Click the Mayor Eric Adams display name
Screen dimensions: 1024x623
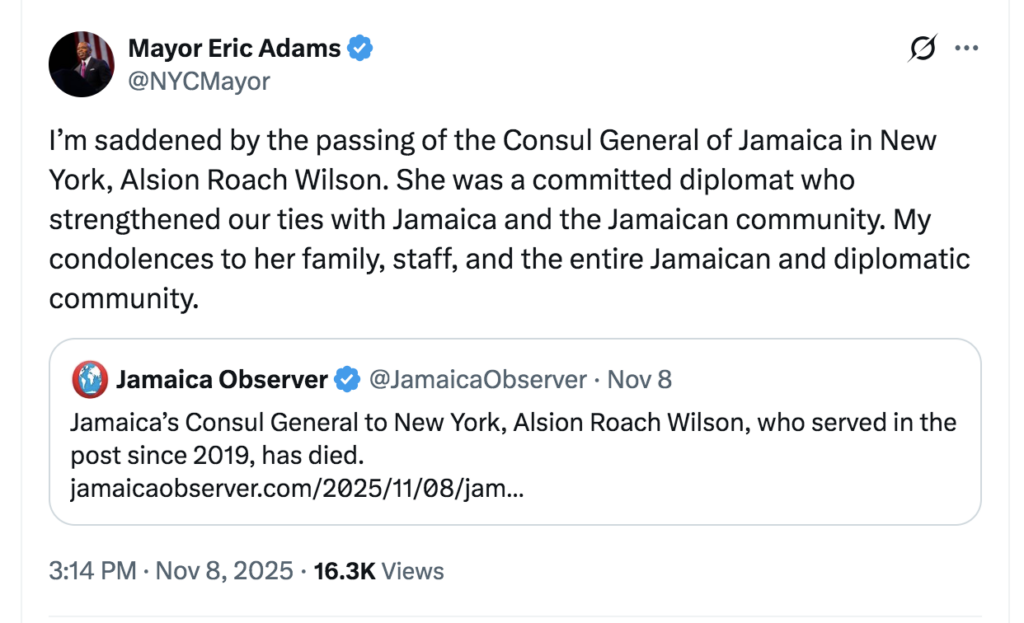click(x=234, y=48)
